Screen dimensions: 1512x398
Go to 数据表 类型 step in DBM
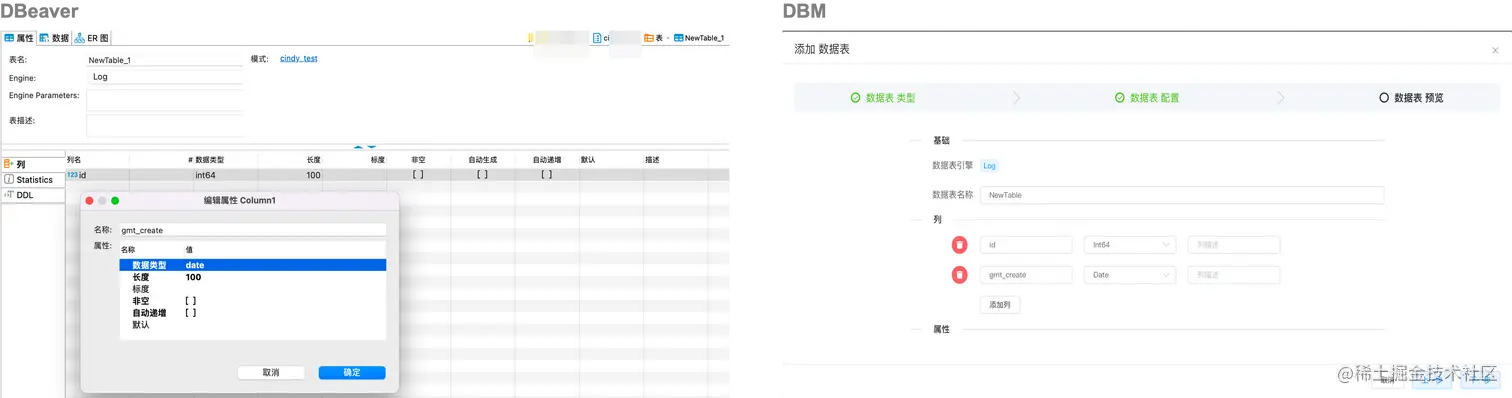tap(882, 98)
